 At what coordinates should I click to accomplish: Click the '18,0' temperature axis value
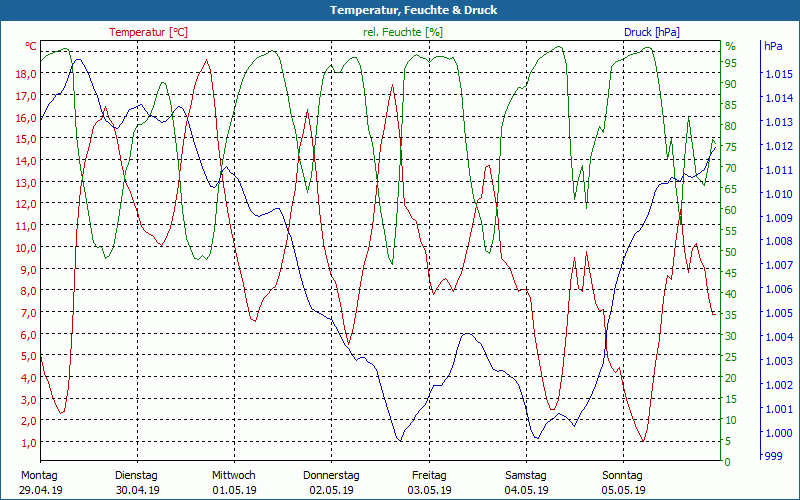26,74
